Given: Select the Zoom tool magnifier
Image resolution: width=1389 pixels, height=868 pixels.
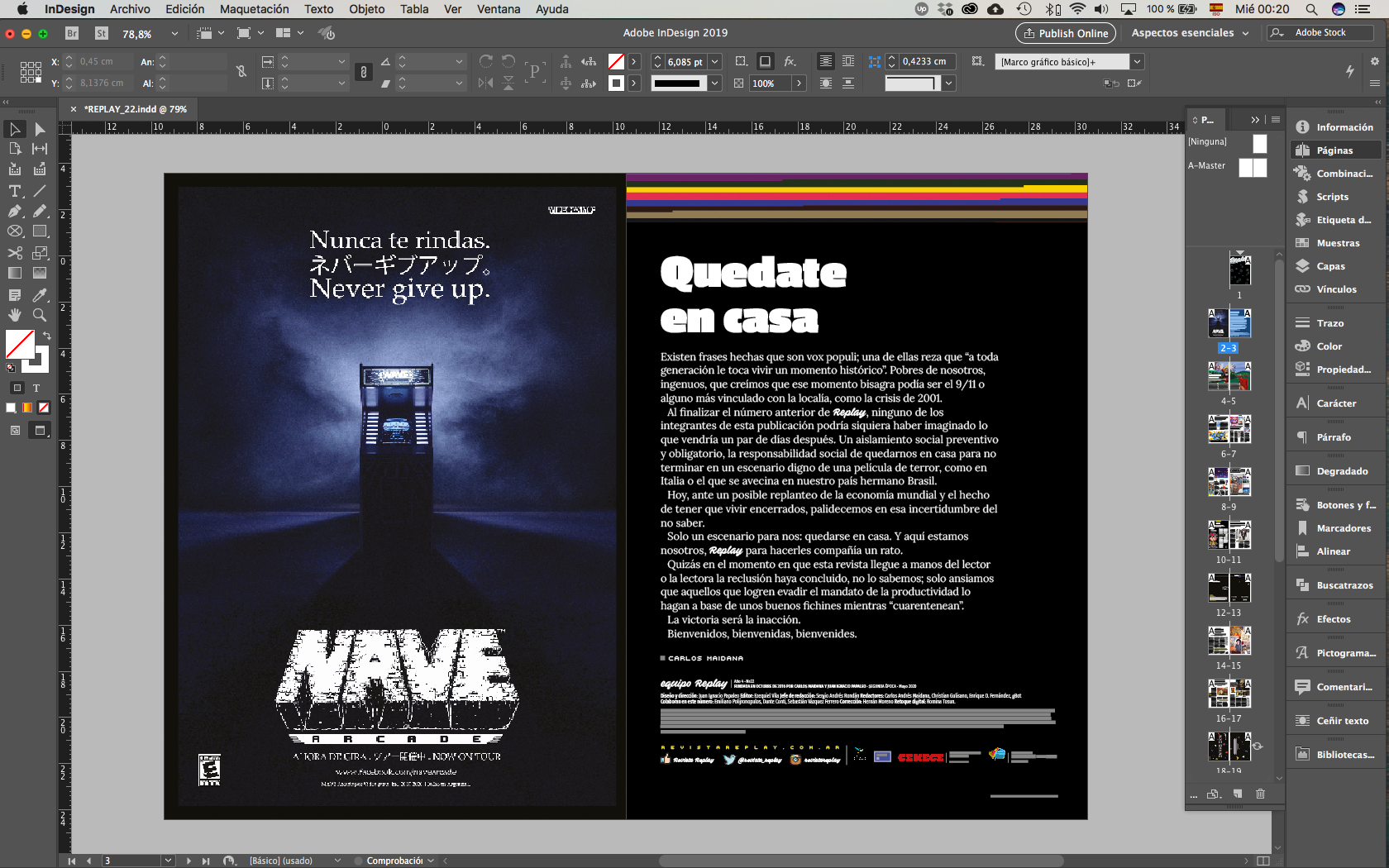Looking at the screenshot, I should (40, 315).
